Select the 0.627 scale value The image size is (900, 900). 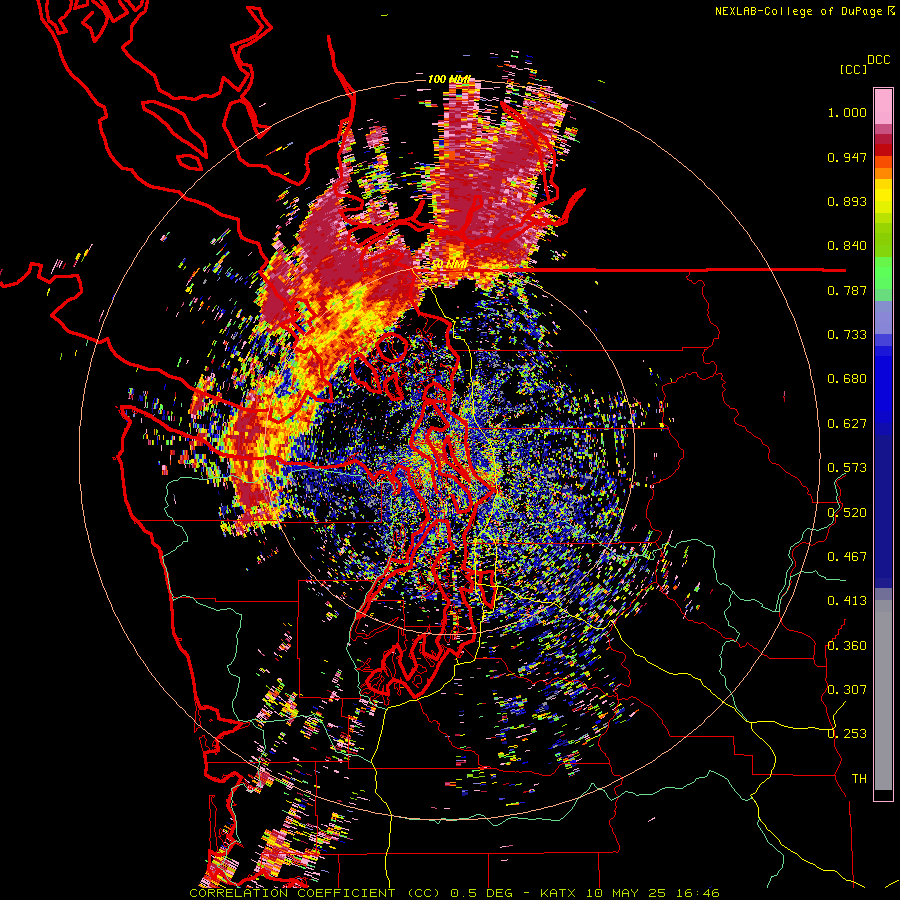847,424
